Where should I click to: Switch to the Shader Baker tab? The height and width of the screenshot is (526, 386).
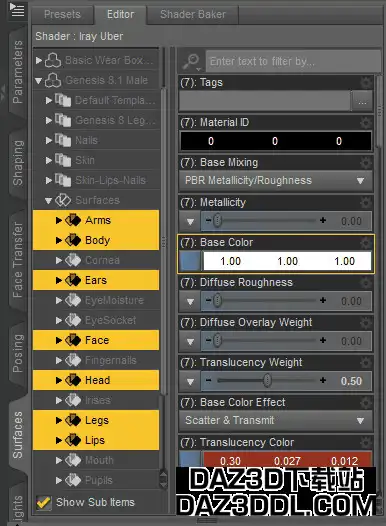(193, 14)
